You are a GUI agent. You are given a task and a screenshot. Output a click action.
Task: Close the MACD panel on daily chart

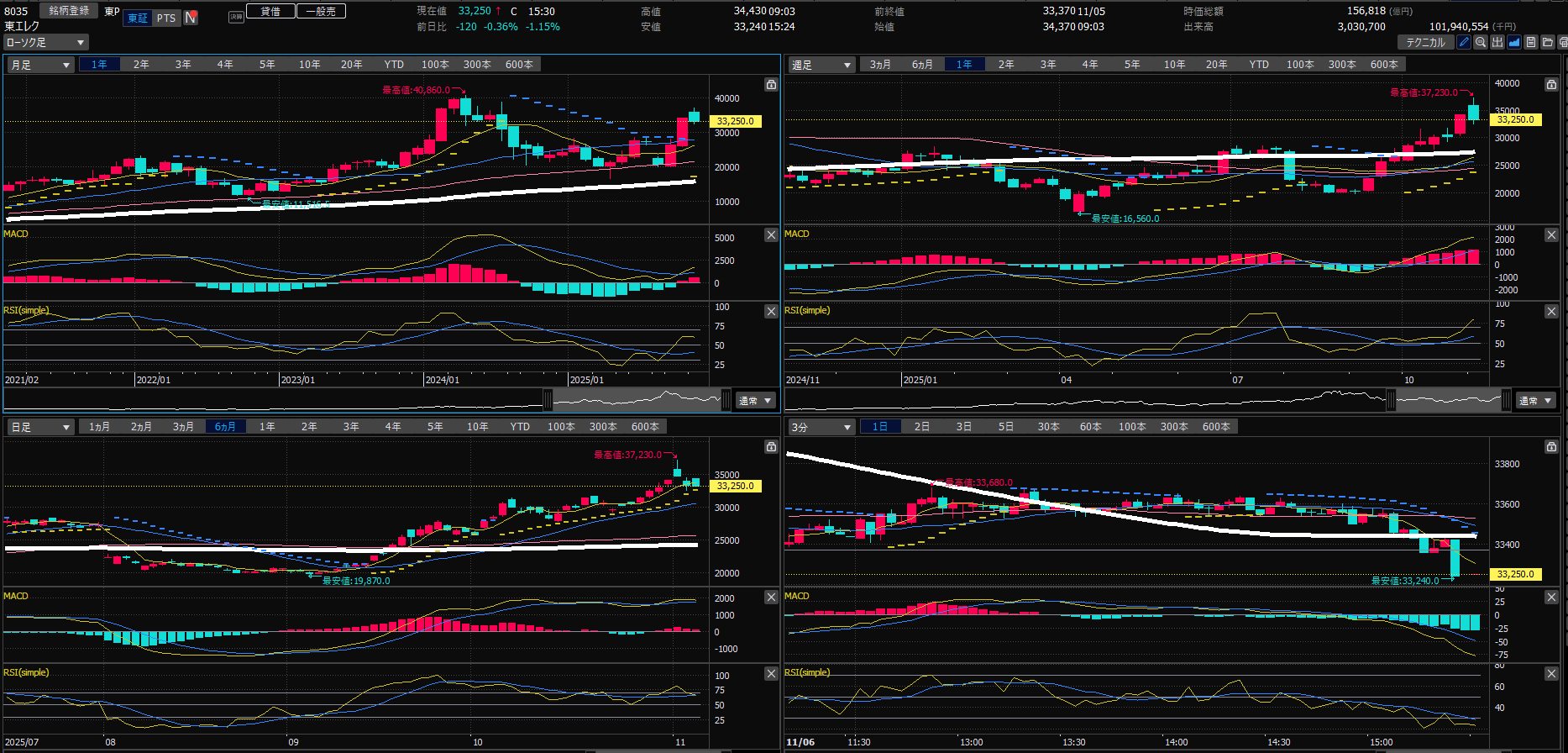point(771,597)
